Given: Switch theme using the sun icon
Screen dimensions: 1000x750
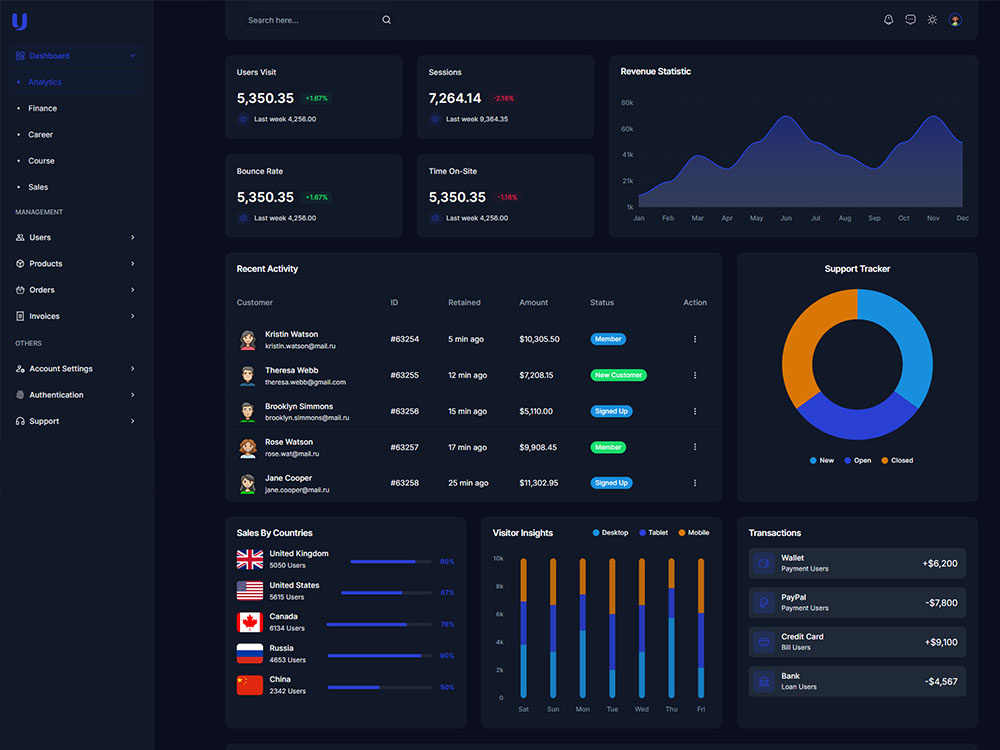Looking at the screenshot, I should pos(932,19).
